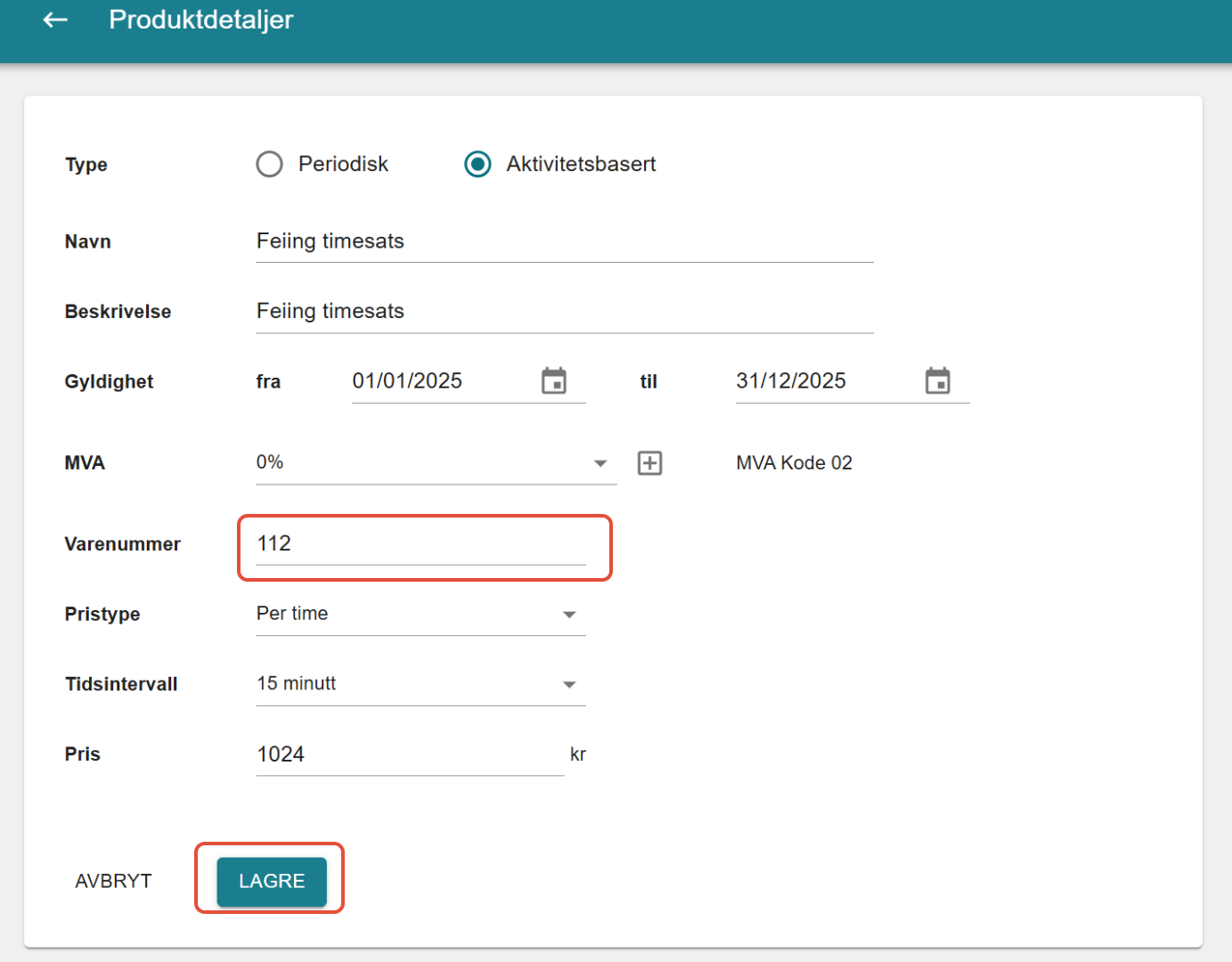Save the product with LAGRE
The image size is (1232, 962).
tap(272, 881)
